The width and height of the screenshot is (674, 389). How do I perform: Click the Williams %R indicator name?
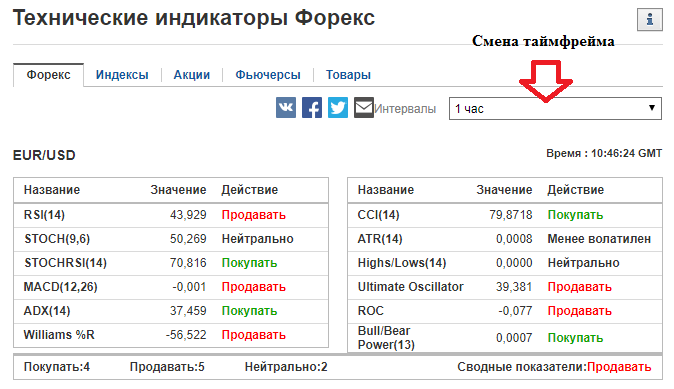tap(59, 335)
